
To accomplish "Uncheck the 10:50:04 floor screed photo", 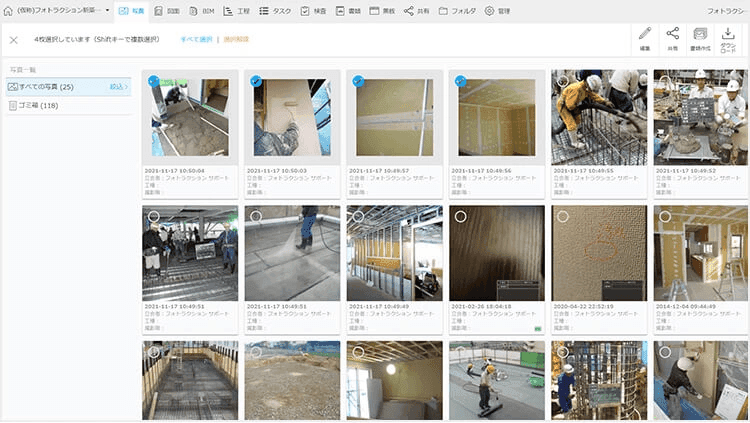I will coord(154,81).
